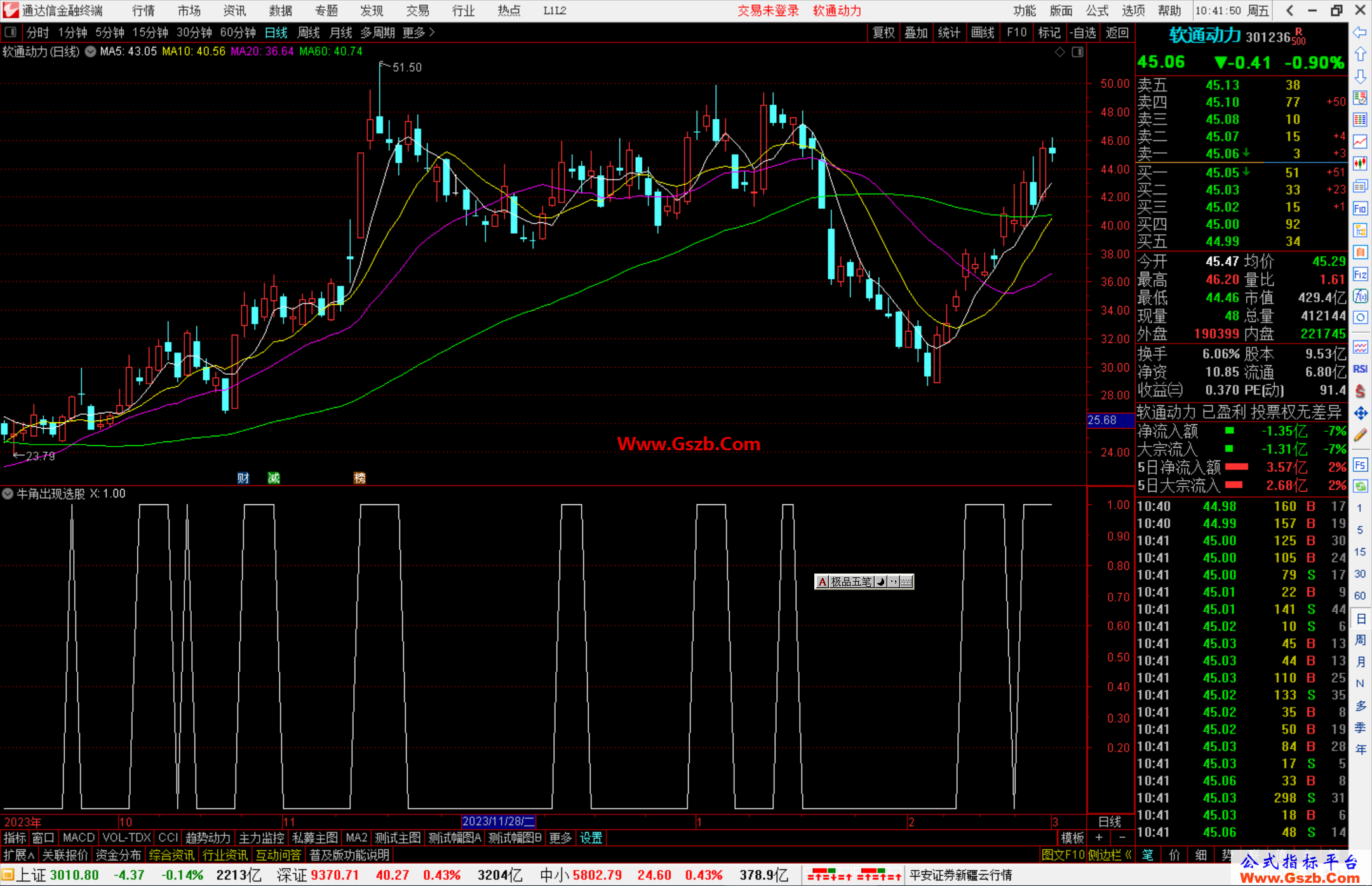The height and width of the screenshot is (886, 1372).
Task: Open the 复权 adjustment option
Action: [884, 32]
